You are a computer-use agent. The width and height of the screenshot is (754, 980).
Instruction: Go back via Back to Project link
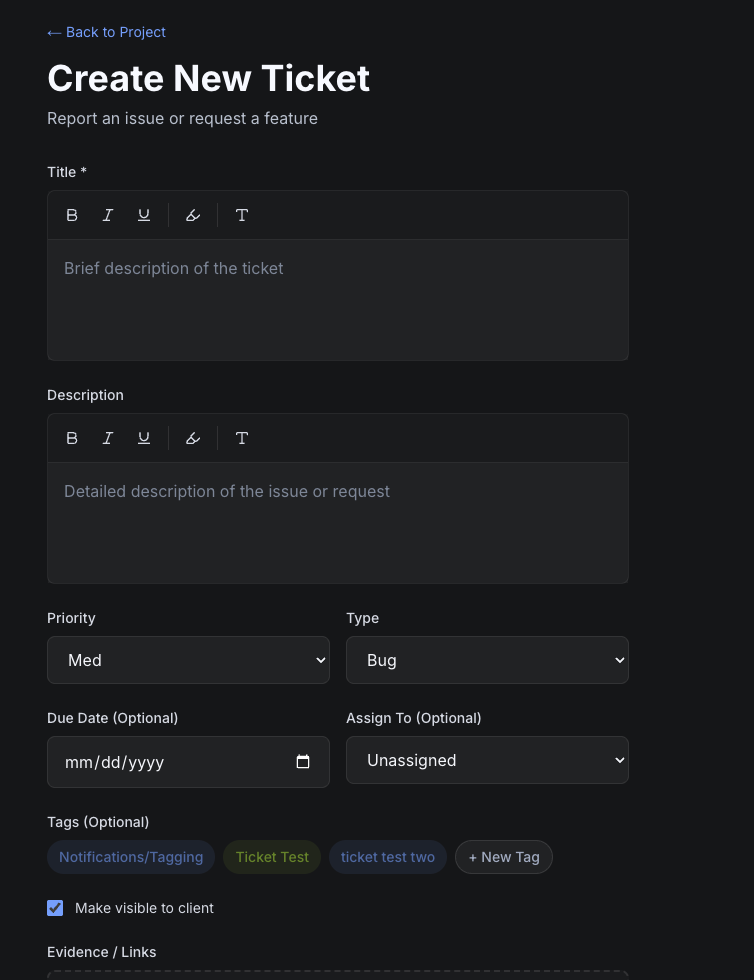tap(106, 32)
